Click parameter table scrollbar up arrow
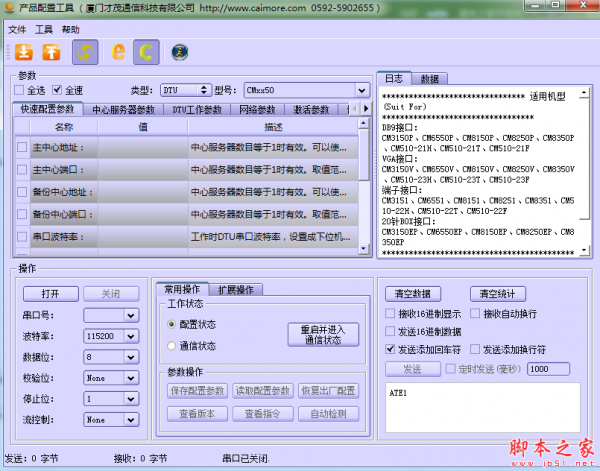 pyautogui.click(x=364, y=123)
